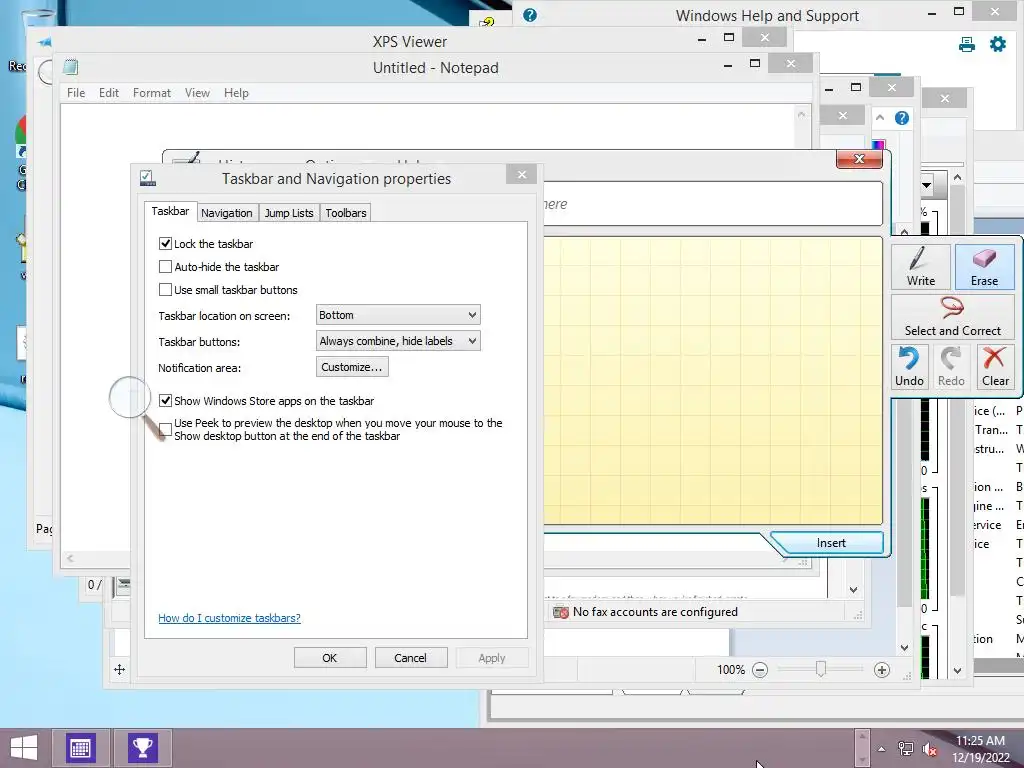Image resolution: width=1024 pixels, height=768 pixels.
Task: Open Notepad Format menu
Action: tap(152, 93)
